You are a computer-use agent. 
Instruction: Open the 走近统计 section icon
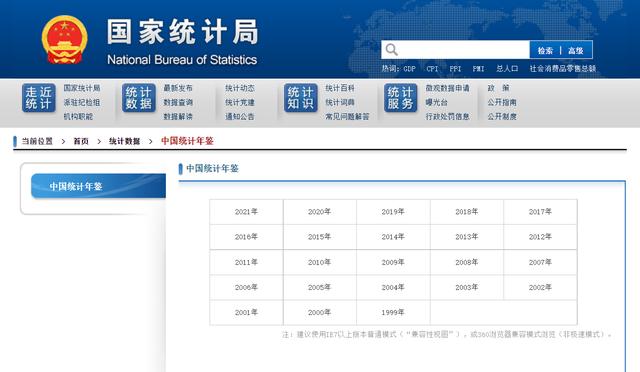point(38,98)
